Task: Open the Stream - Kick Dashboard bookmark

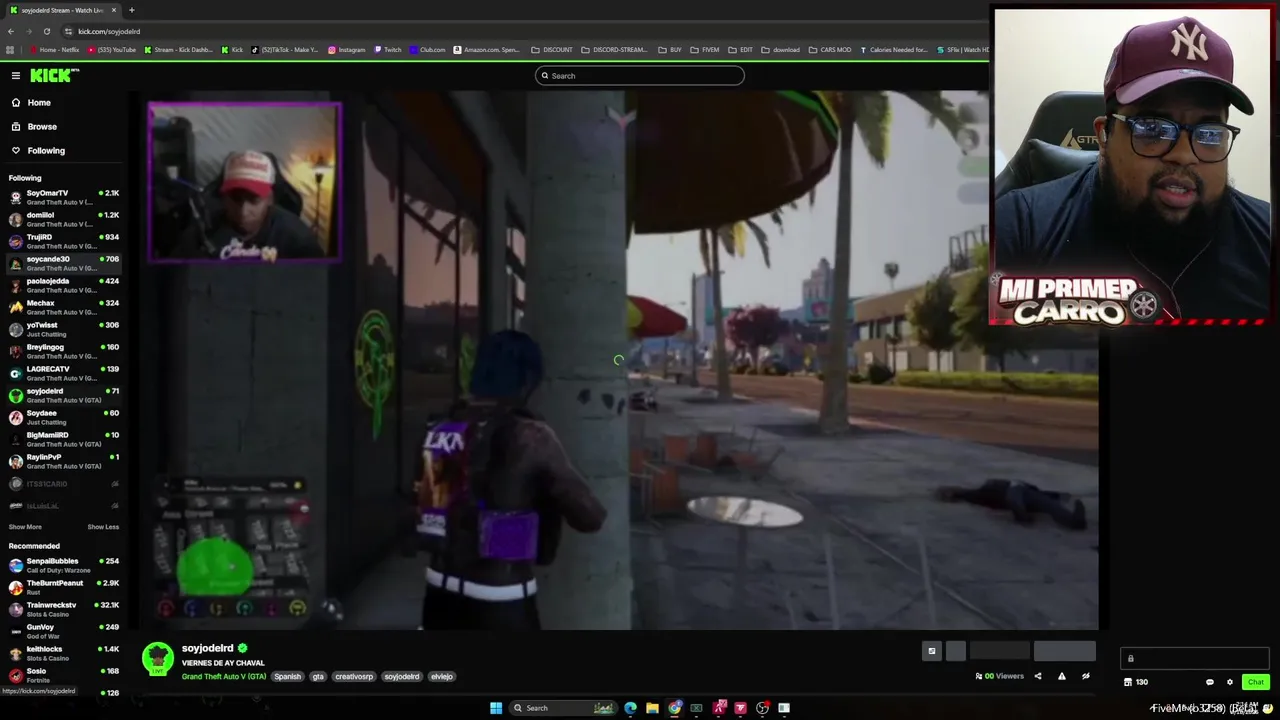Action: 180,49
